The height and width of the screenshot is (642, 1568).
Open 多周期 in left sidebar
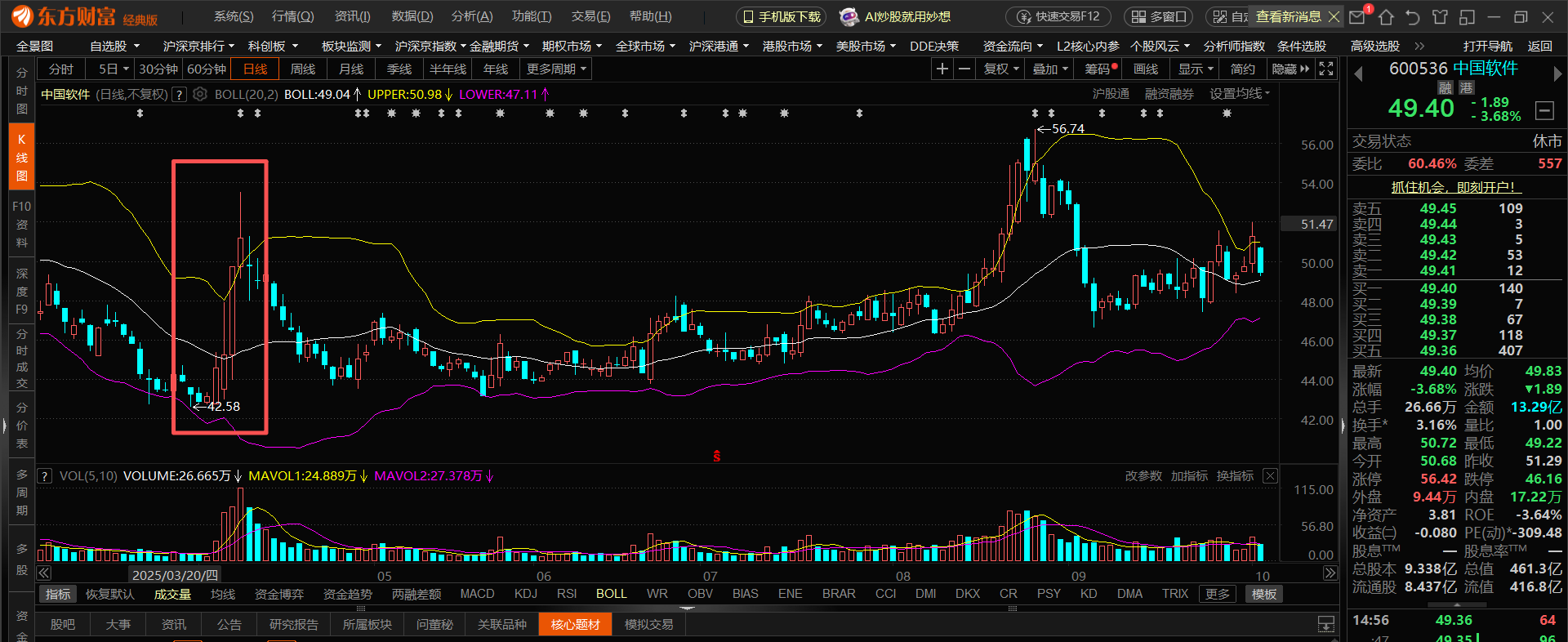21,493
